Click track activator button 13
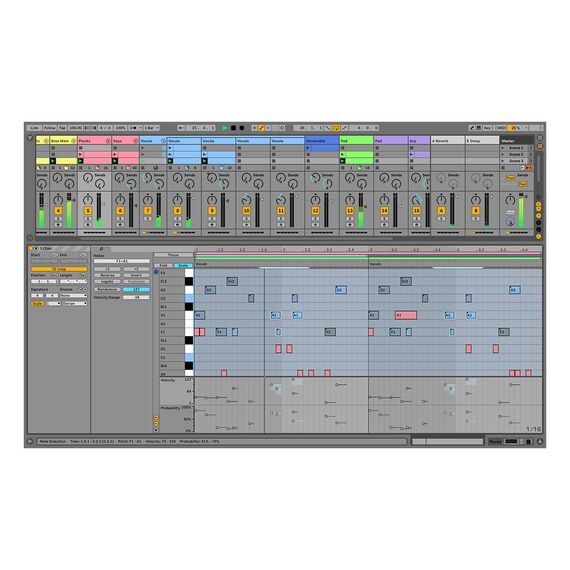Screen dimensions: 570x570 pos(350,210)
